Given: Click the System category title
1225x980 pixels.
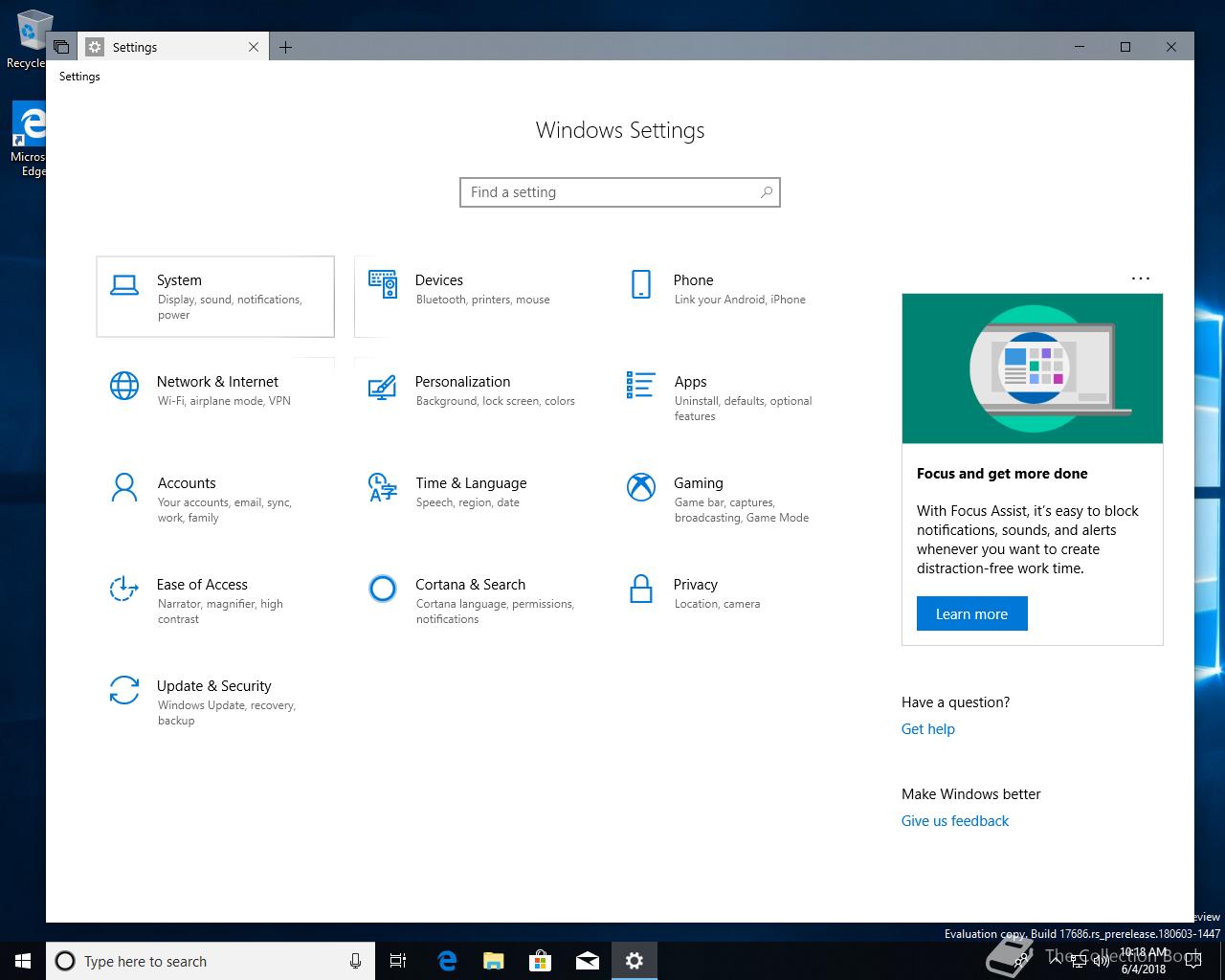Looking at the screenshot, I should (180, 280).
